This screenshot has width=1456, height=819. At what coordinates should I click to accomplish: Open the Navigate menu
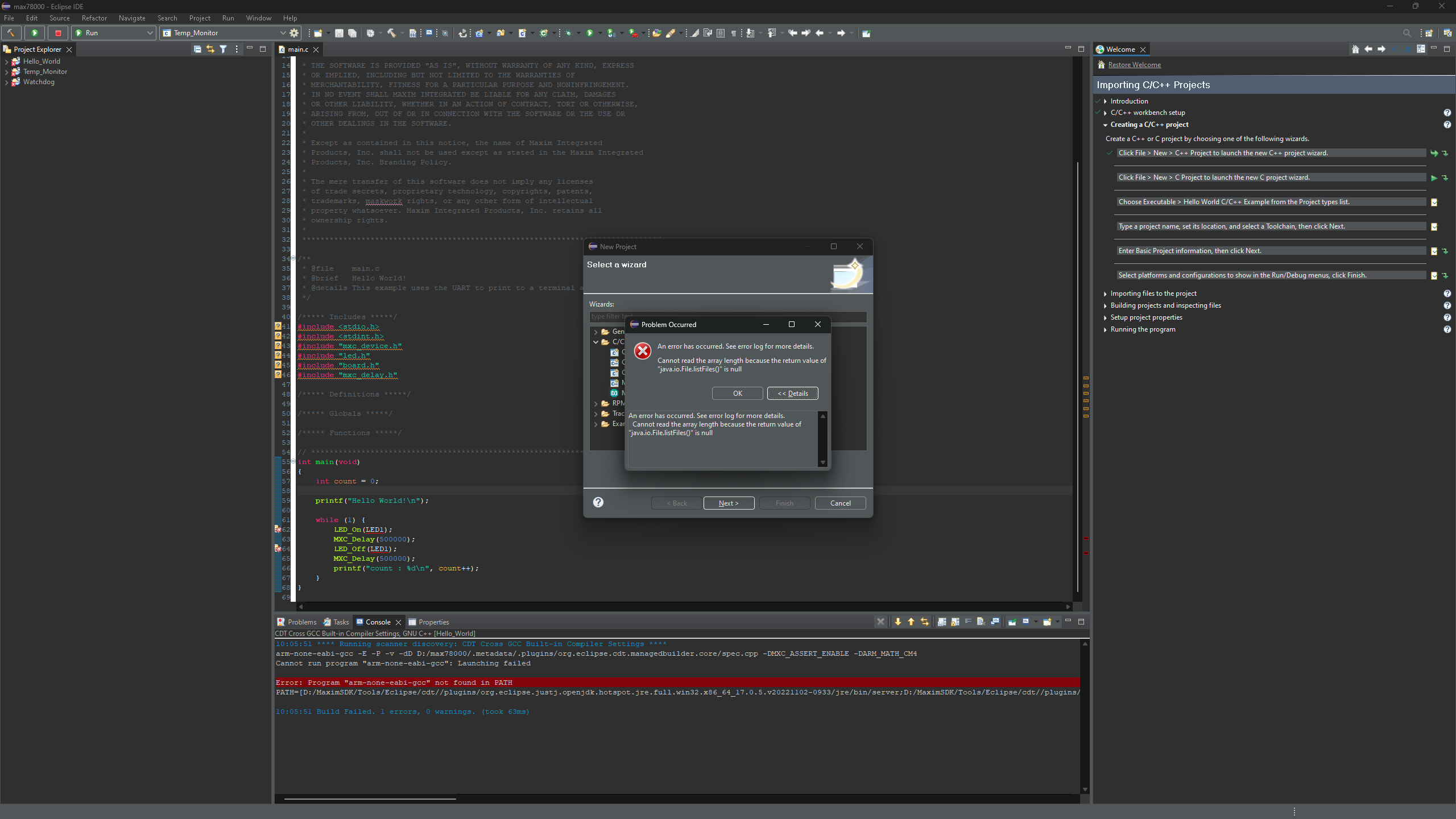point(131,18)
